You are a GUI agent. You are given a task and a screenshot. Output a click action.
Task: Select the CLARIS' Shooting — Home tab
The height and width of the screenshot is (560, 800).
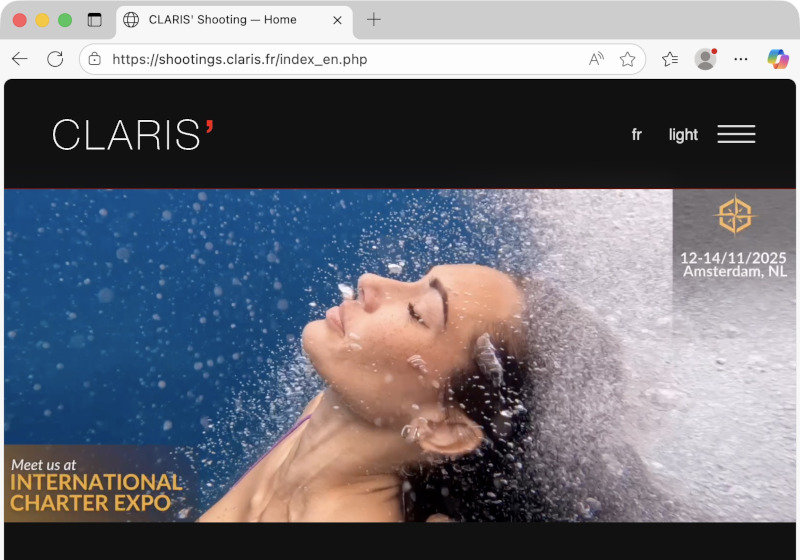(x=222, y=20)
